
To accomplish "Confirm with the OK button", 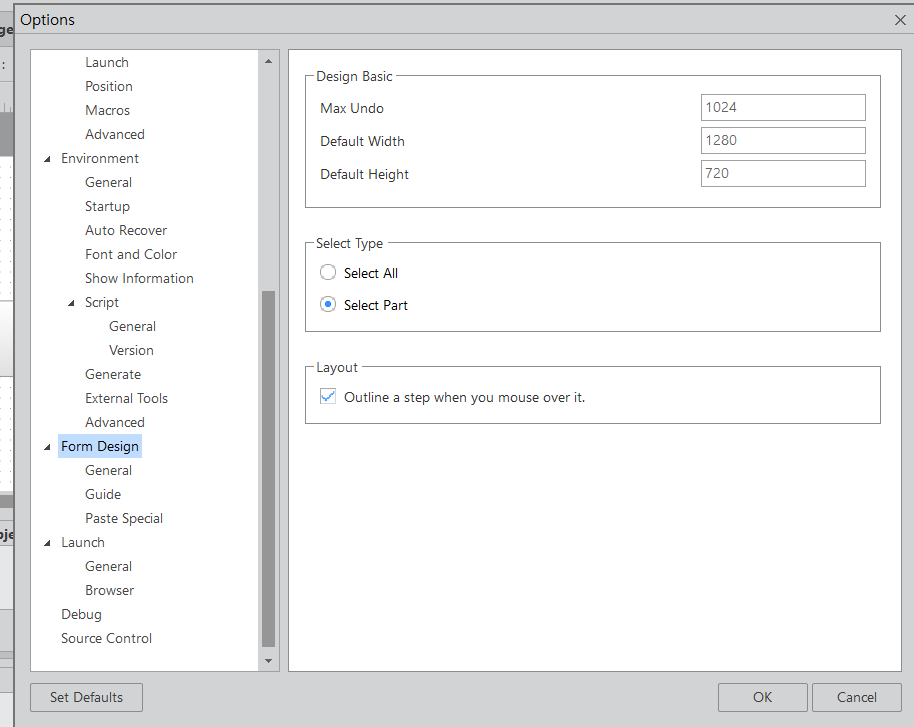I will point(762,697).
